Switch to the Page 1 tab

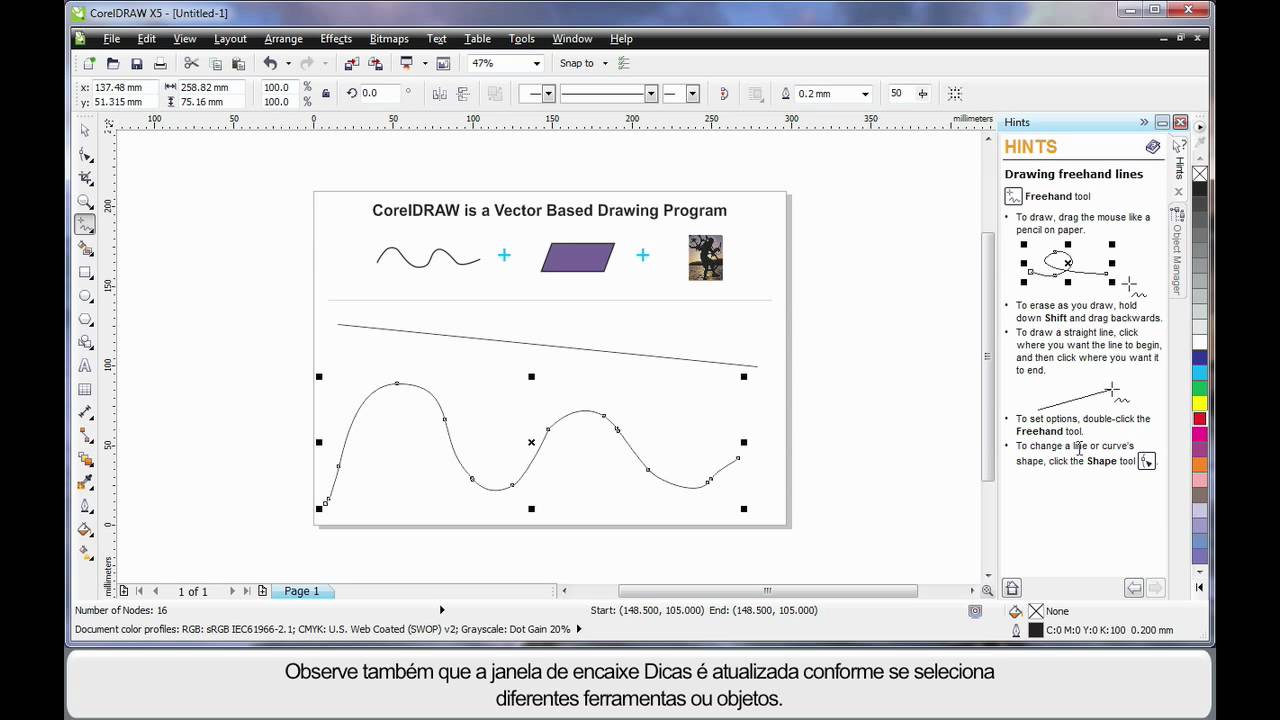[302, 591]
